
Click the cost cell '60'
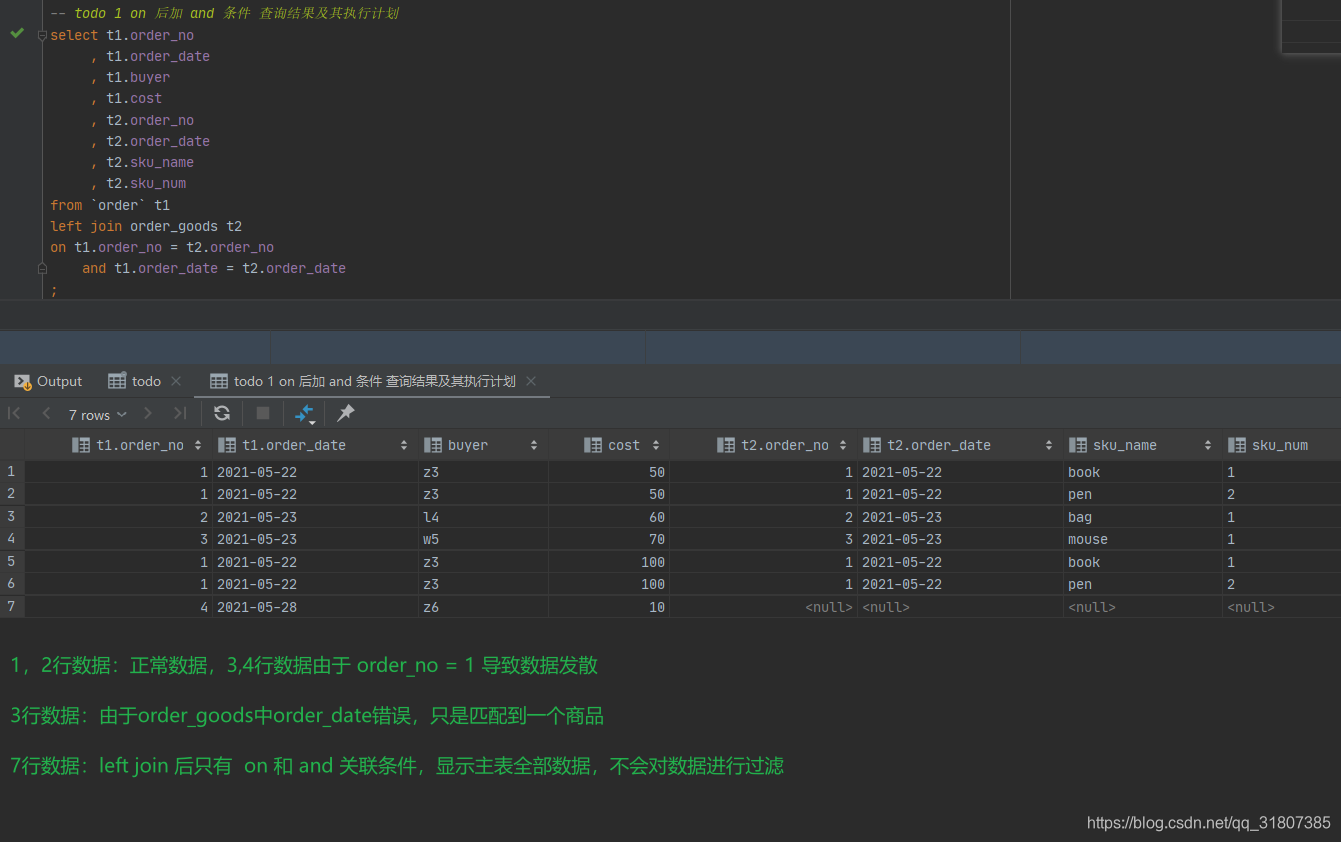pos(608,517)
